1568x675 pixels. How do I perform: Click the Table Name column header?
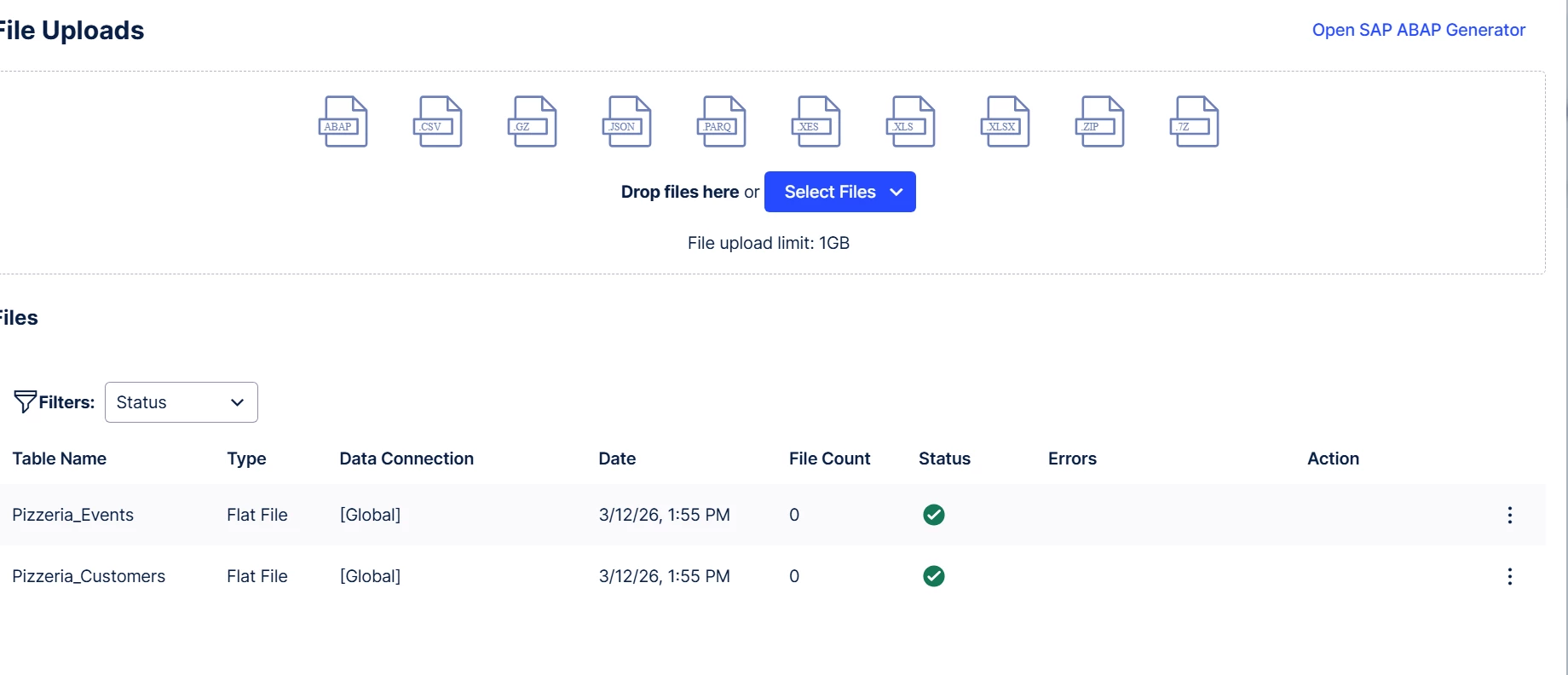point(60,459)
